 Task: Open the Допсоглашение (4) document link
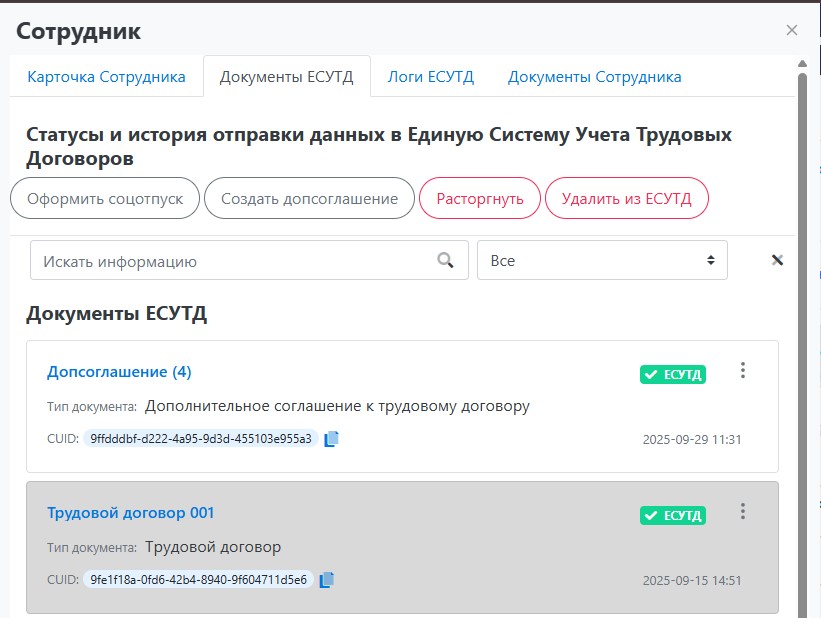click(119, 372)
